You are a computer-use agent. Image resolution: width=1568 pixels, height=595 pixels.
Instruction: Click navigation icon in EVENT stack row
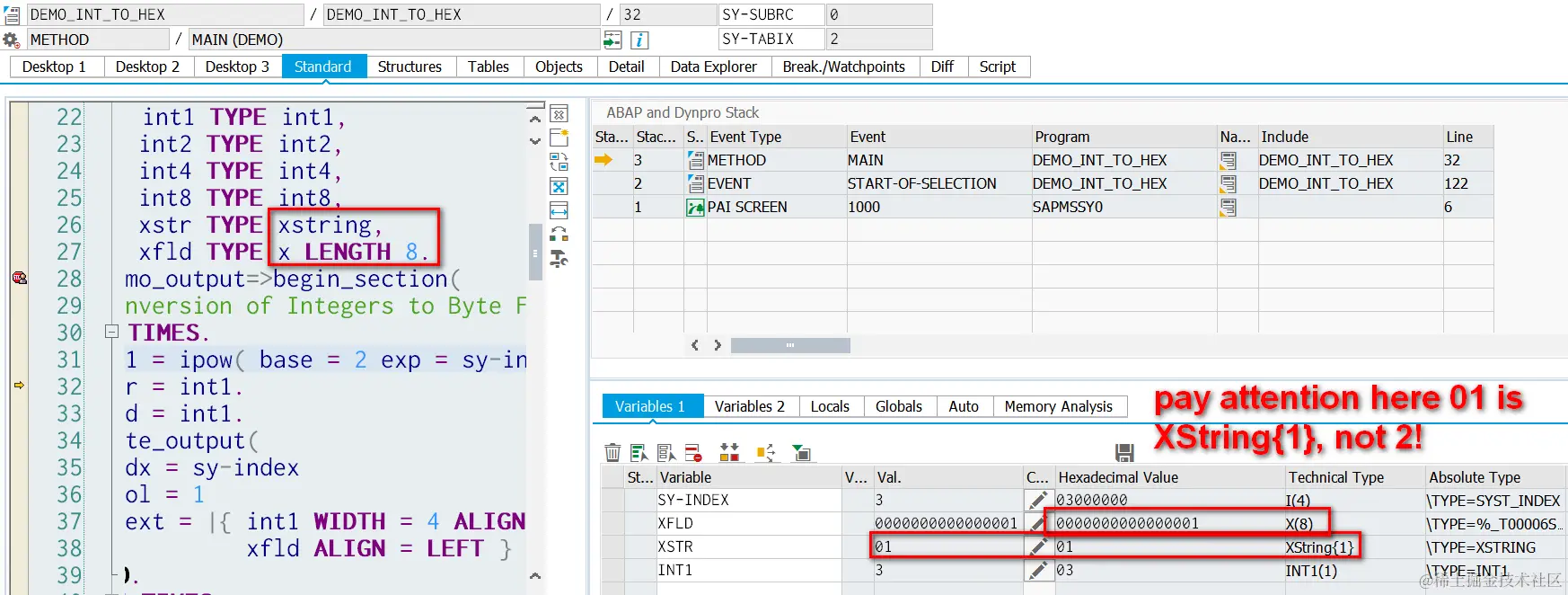1229,183
